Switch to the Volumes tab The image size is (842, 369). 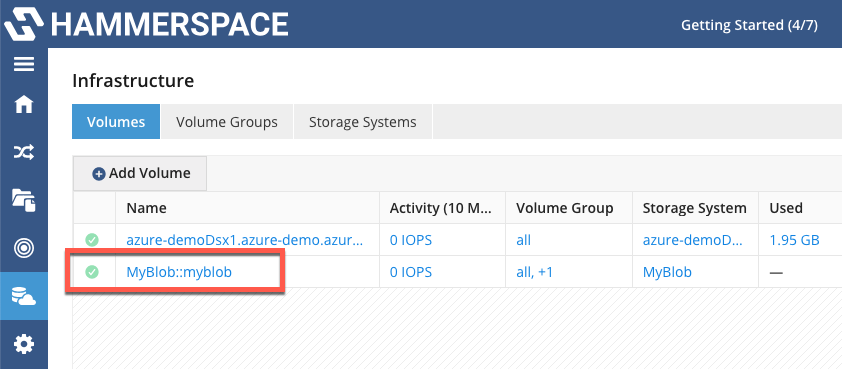pyautogui.click(x=116, y=121)
